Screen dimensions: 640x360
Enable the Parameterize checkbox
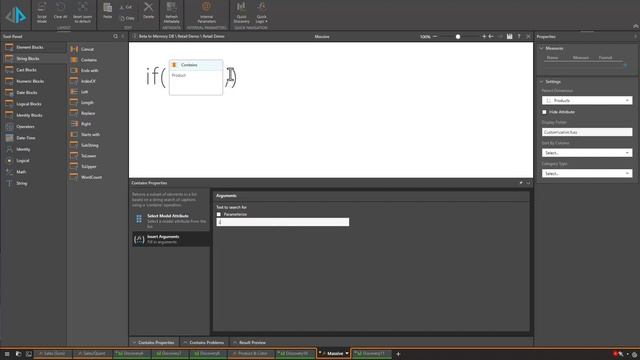(x=219, y=214)
